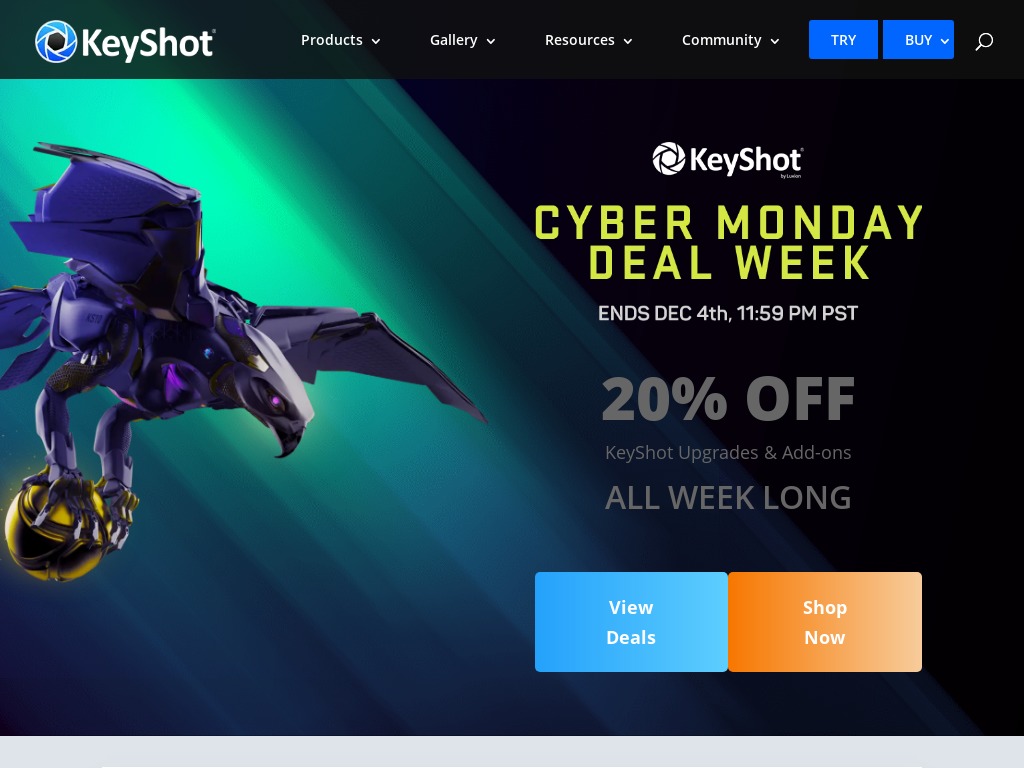Click the blue TRY button
The width and height of the screenshot is (1024, 768).
click(843, 40)
